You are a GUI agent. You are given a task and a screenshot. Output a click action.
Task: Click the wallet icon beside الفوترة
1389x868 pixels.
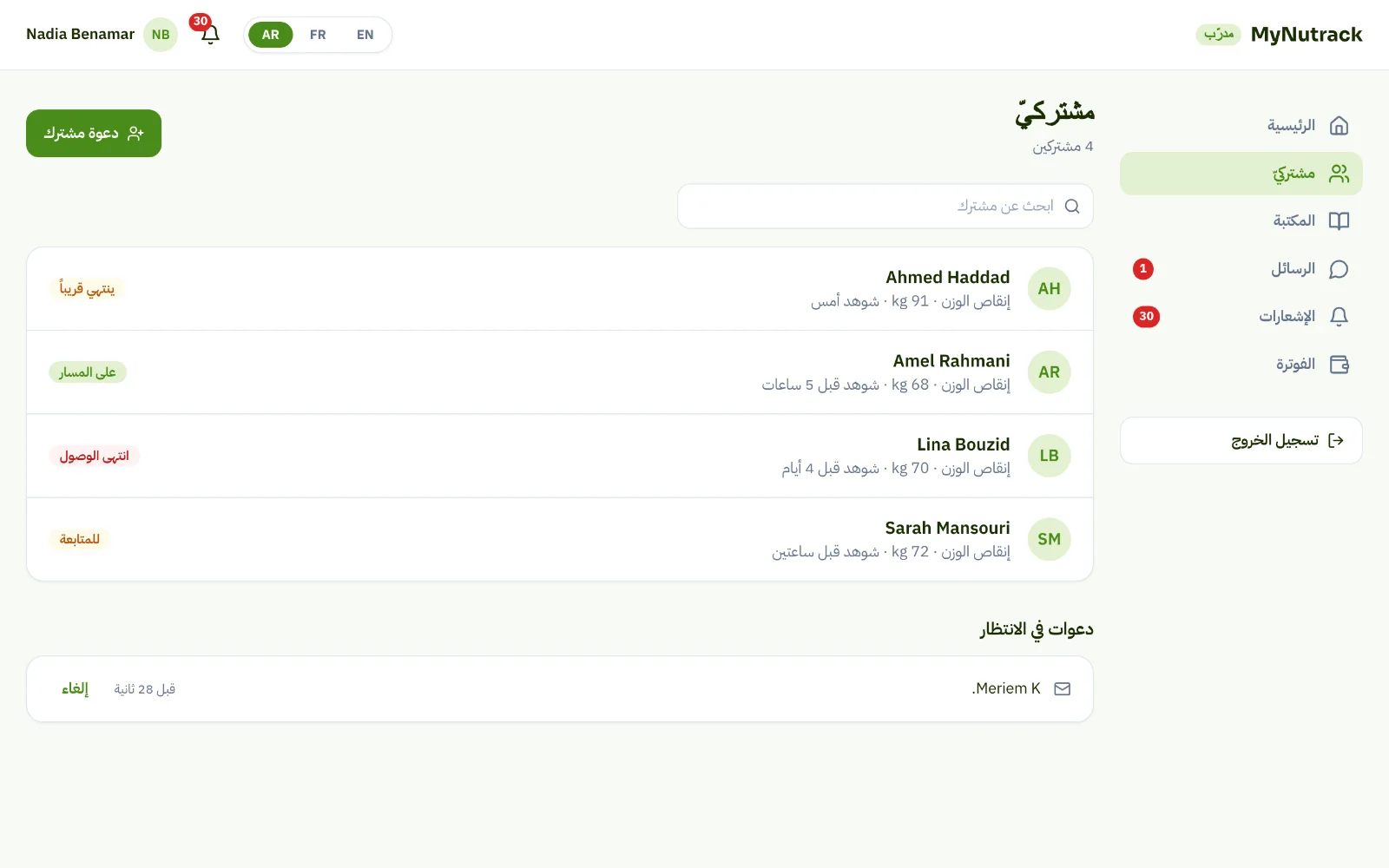tap(1340, 365)
